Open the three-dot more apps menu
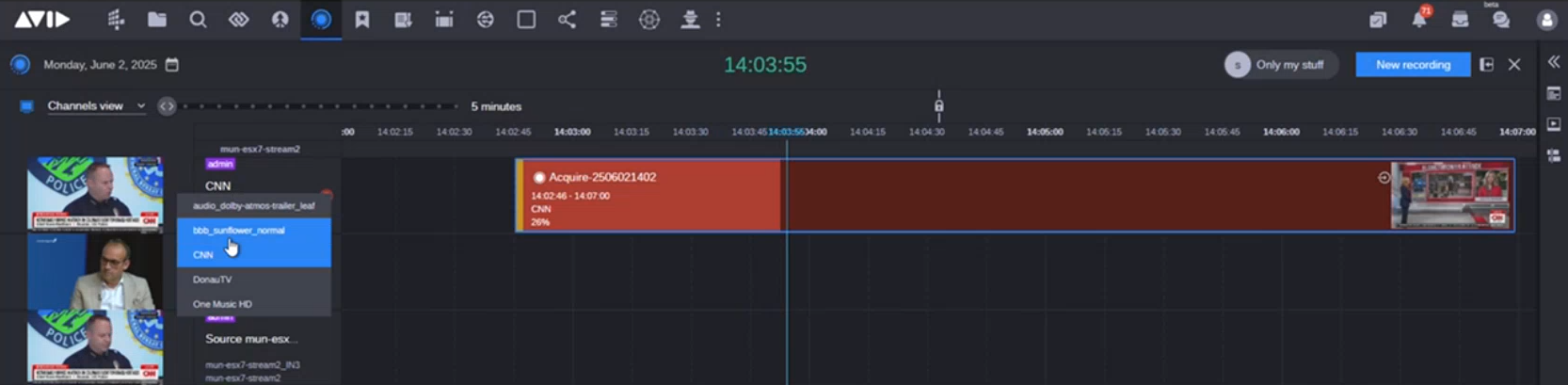1568x385 pixels. coord(719,19)
